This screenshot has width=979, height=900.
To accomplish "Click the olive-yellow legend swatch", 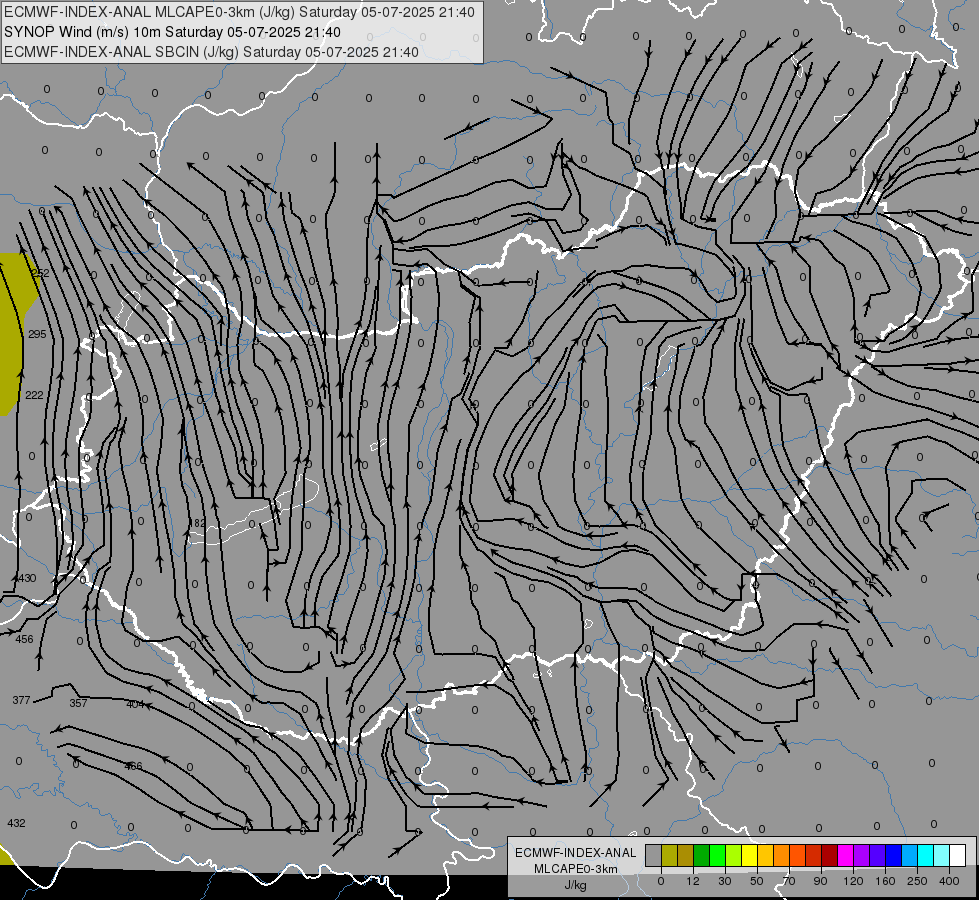I will tap(669, 855).
